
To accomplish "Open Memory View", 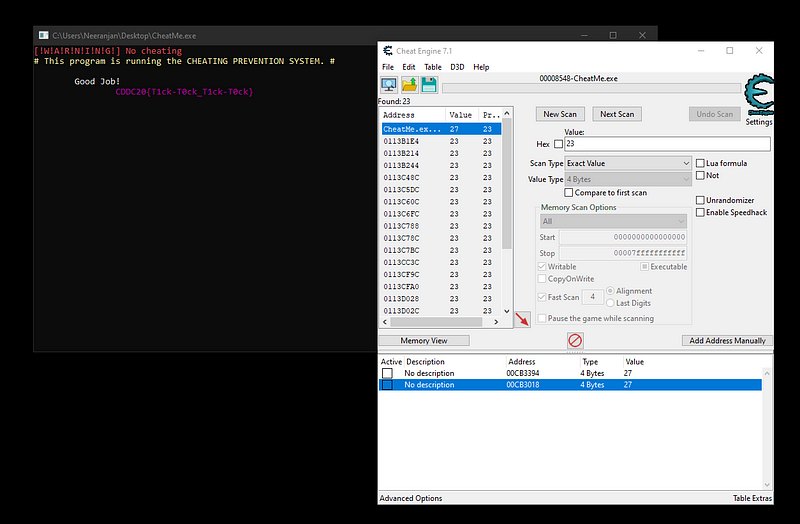I will [x=424, y=340].
